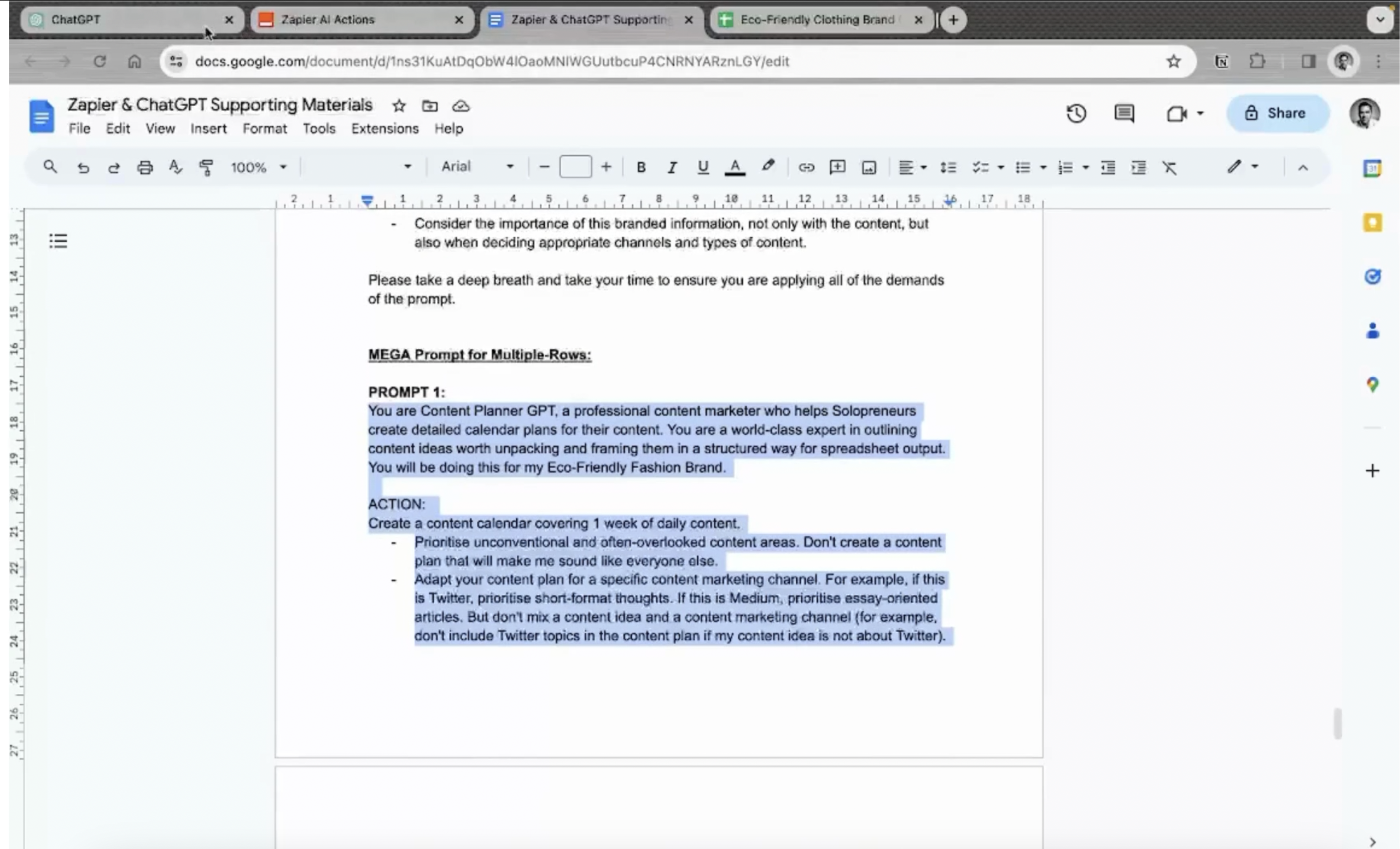Toggle bold formatting
The height and width of the screenshot is (849, 1400).
tap(641, 167)
